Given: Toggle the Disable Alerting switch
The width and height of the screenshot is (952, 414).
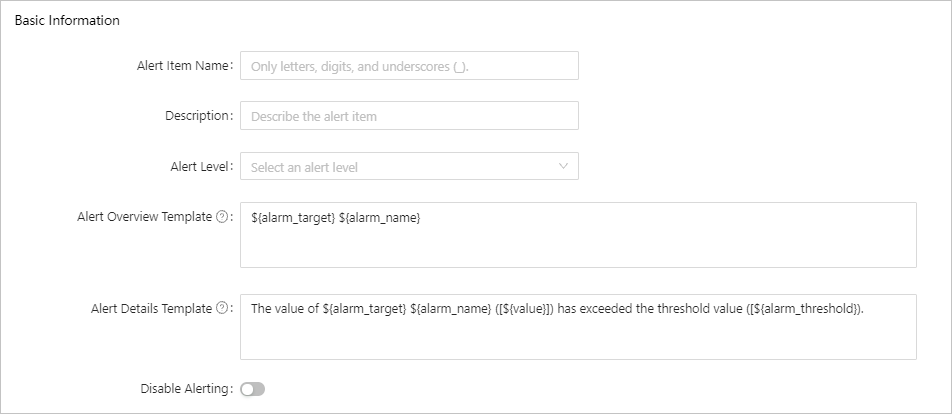Looking at the screenshot, I should pyautogui.click(x=253, y=389).
